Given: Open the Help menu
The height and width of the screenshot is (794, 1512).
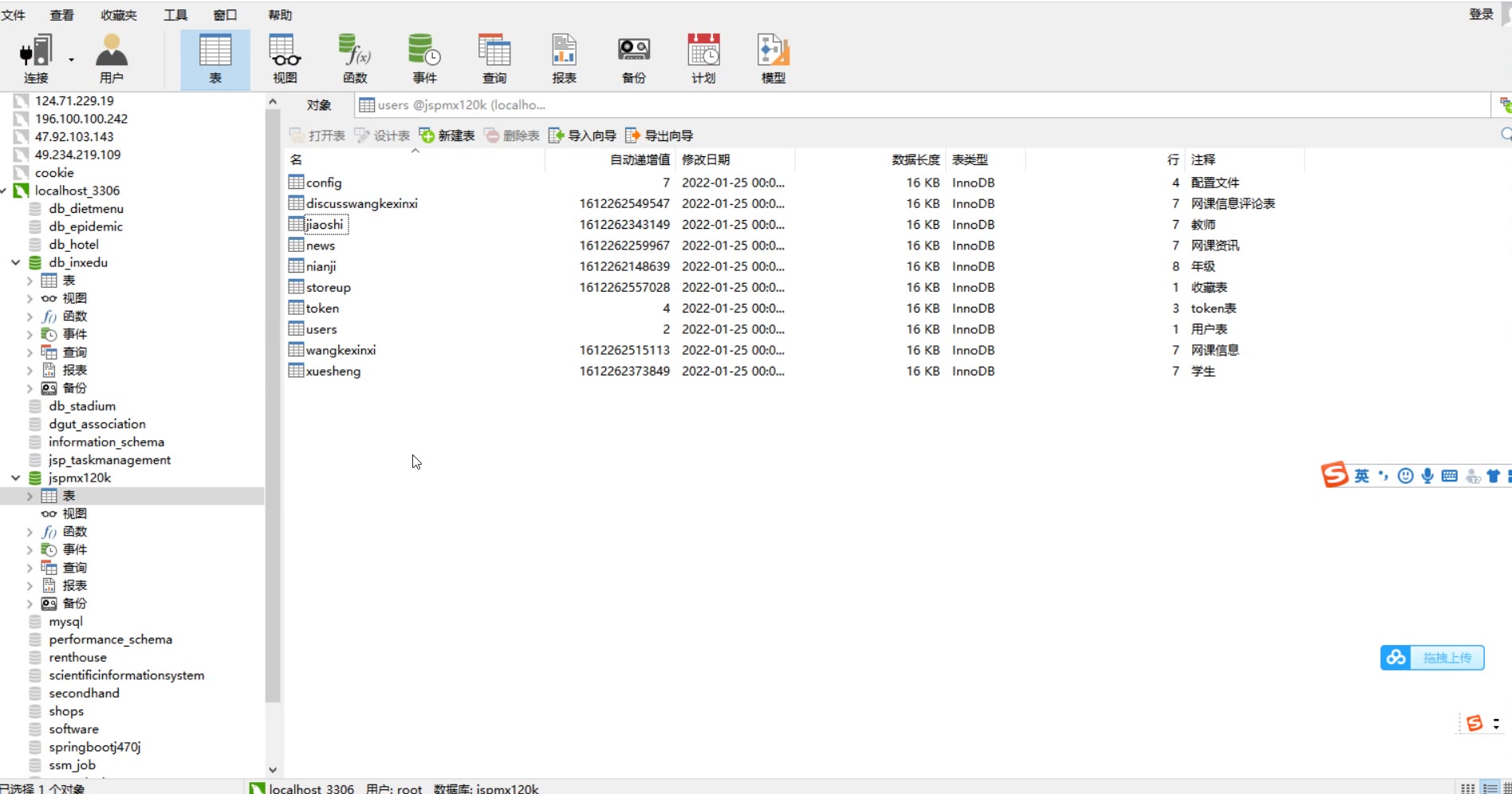Looking at the screenshot, I should (x=280, y=14).
